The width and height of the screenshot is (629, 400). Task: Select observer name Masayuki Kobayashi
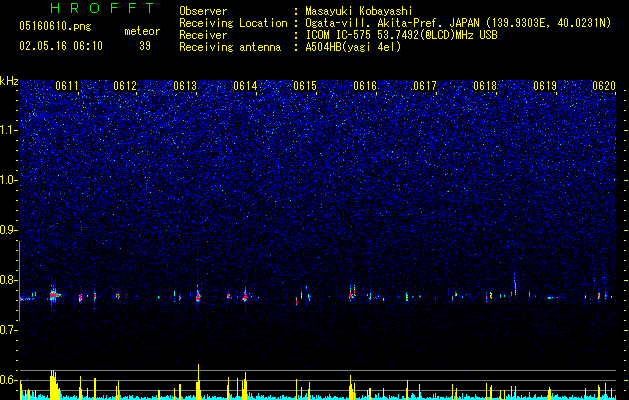point(359,11)
